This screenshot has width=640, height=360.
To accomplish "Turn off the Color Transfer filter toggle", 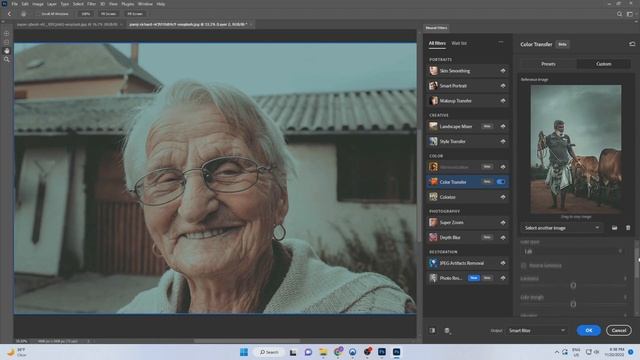I will 501,182.
